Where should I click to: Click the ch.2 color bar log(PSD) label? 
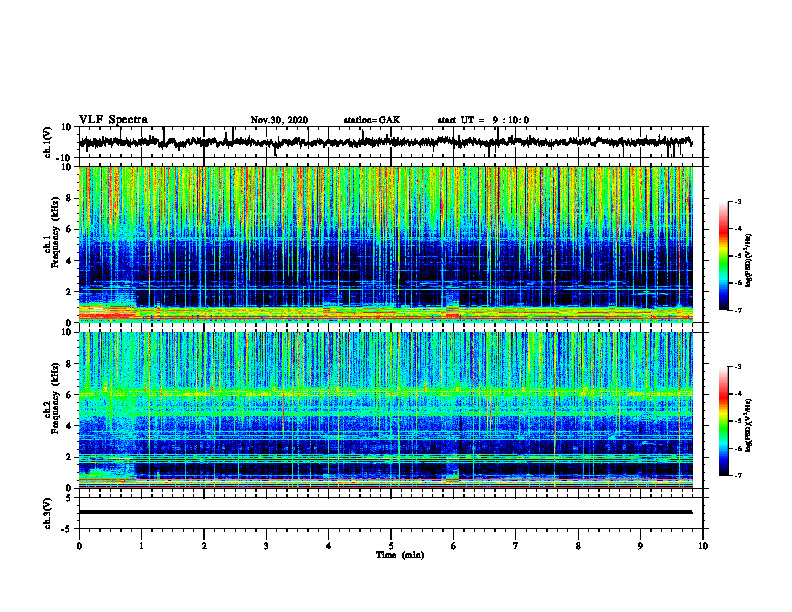[x=749, y=425]
